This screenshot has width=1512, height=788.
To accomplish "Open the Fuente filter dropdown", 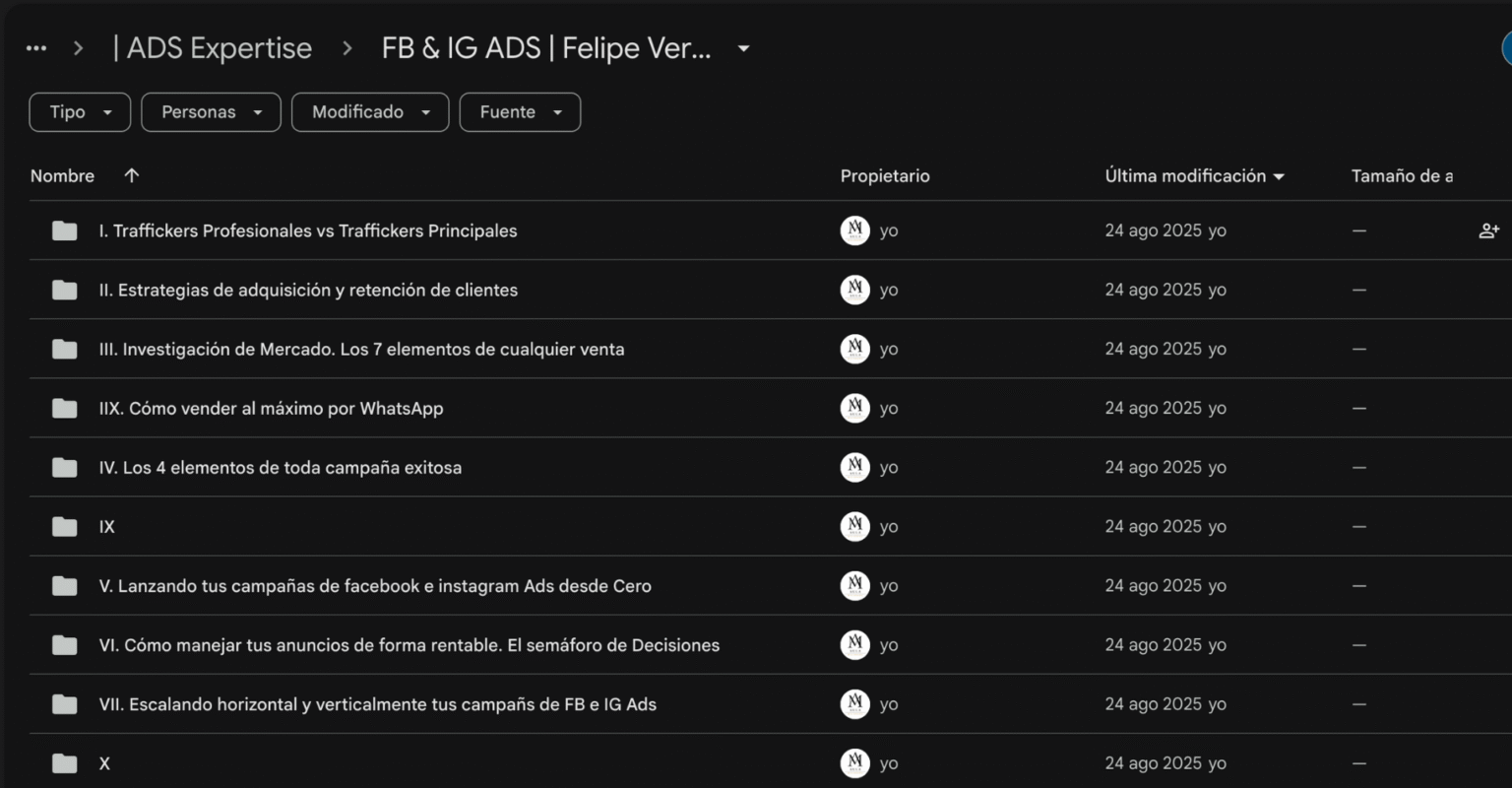I will [520, 112].
